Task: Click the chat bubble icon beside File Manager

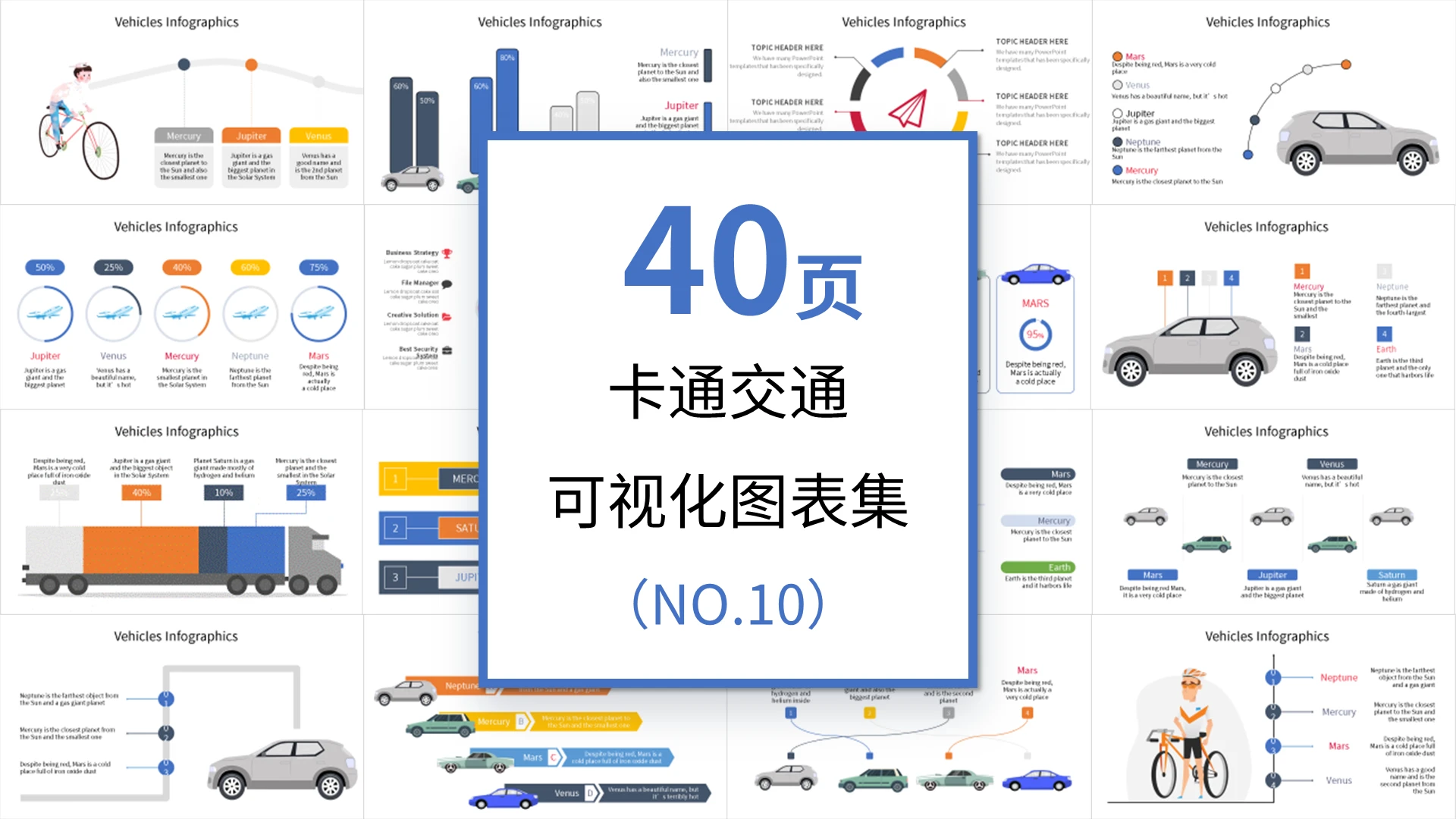Action: 447,284
